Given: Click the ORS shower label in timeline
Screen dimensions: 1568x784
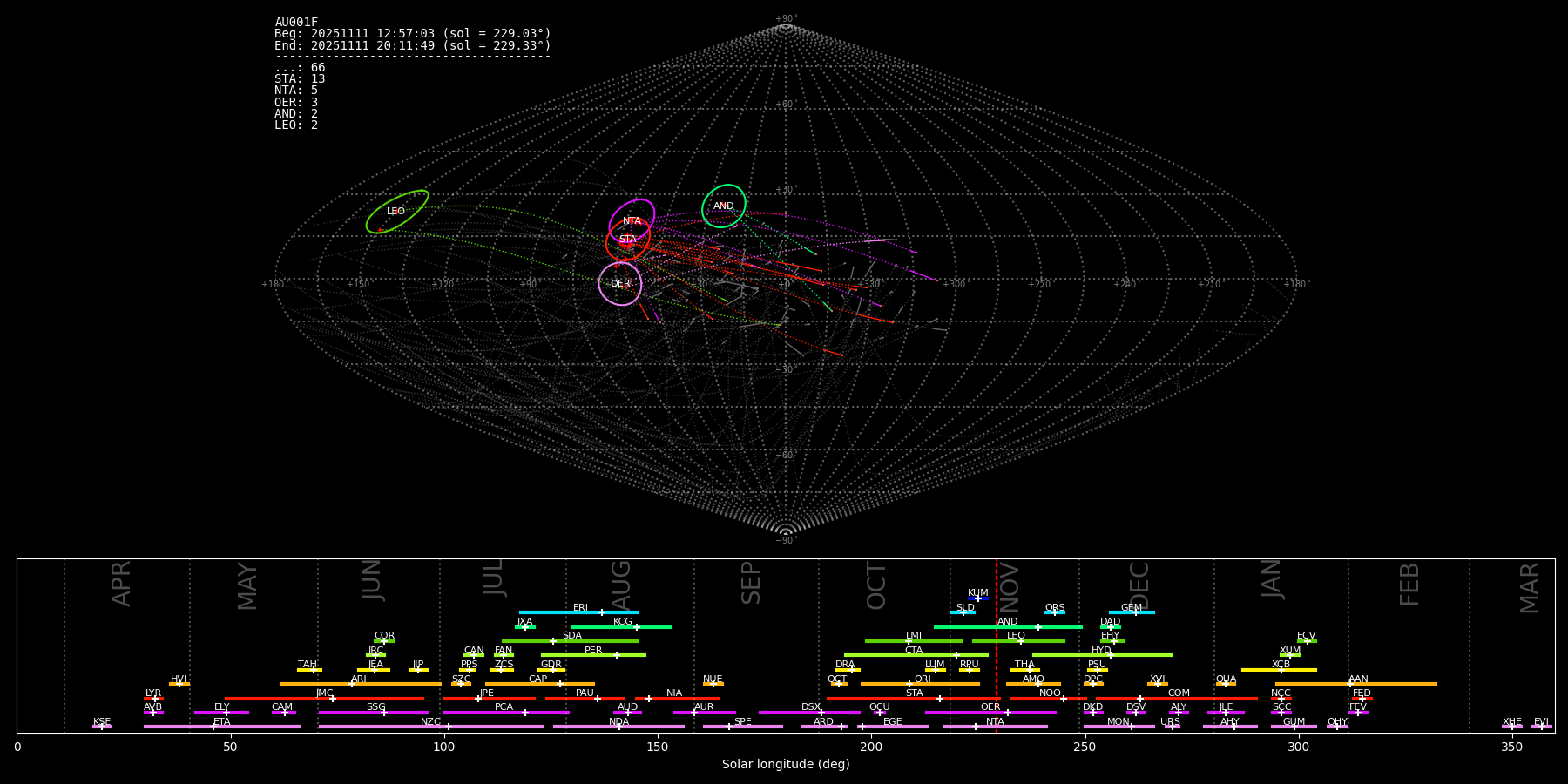Looking at the screenshot, I should tap(1055, 608).
